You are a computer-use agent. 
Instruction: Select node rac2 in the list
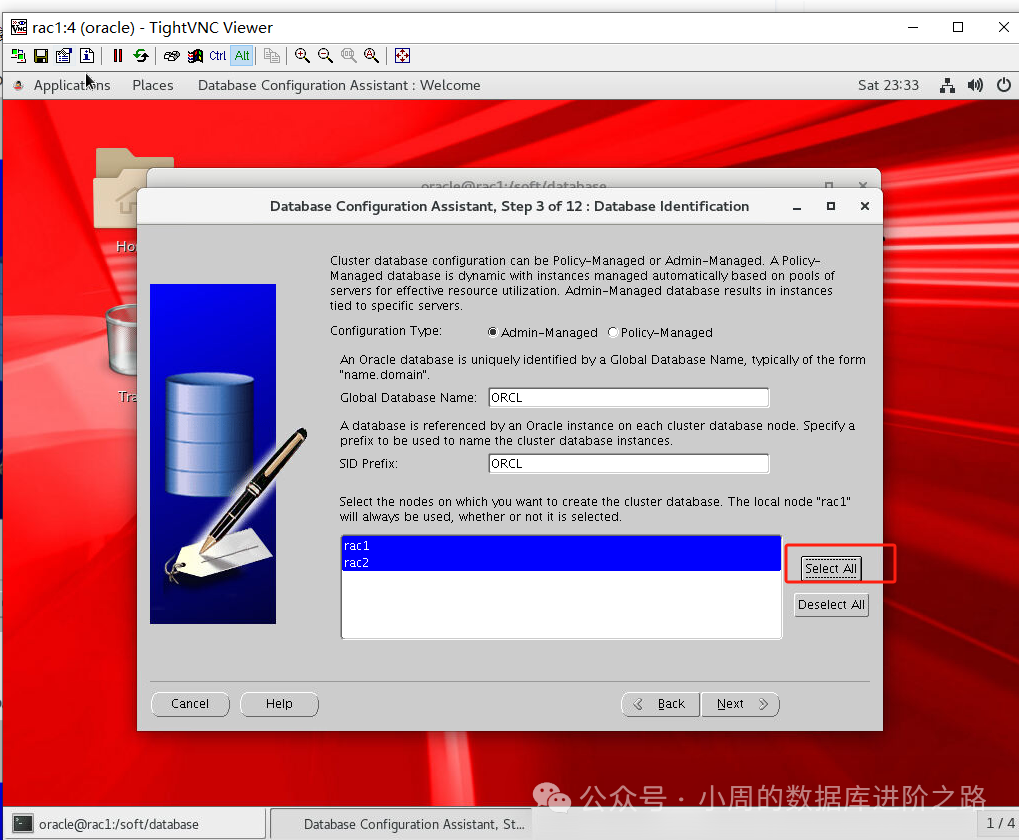tap(561, 563)
